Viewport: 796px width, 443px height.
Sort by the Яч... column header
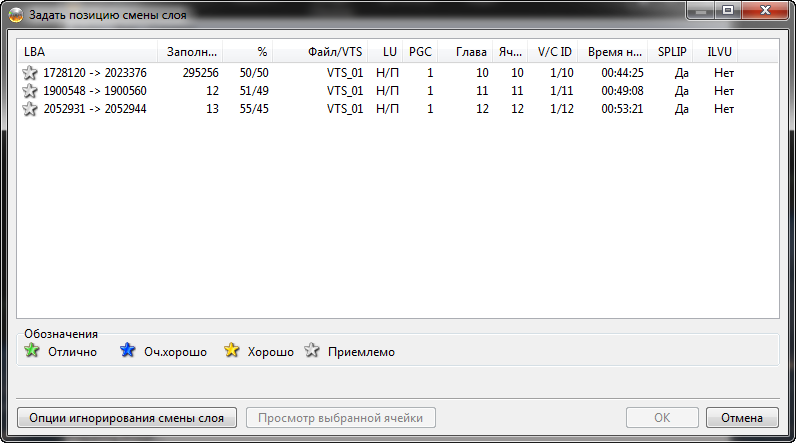(x=511, y=52)
